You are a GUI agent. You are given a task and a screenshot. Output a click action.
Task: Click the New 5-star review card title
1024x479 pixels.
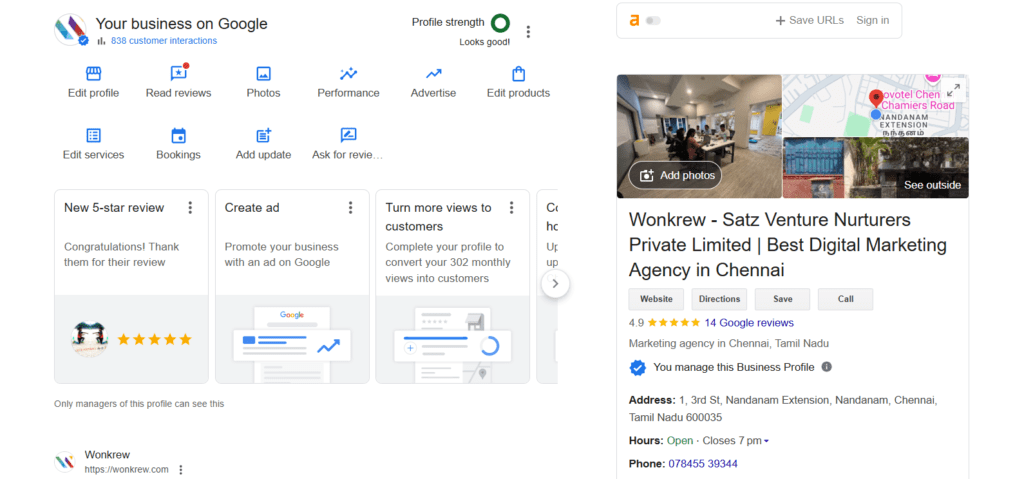[114, 208]
